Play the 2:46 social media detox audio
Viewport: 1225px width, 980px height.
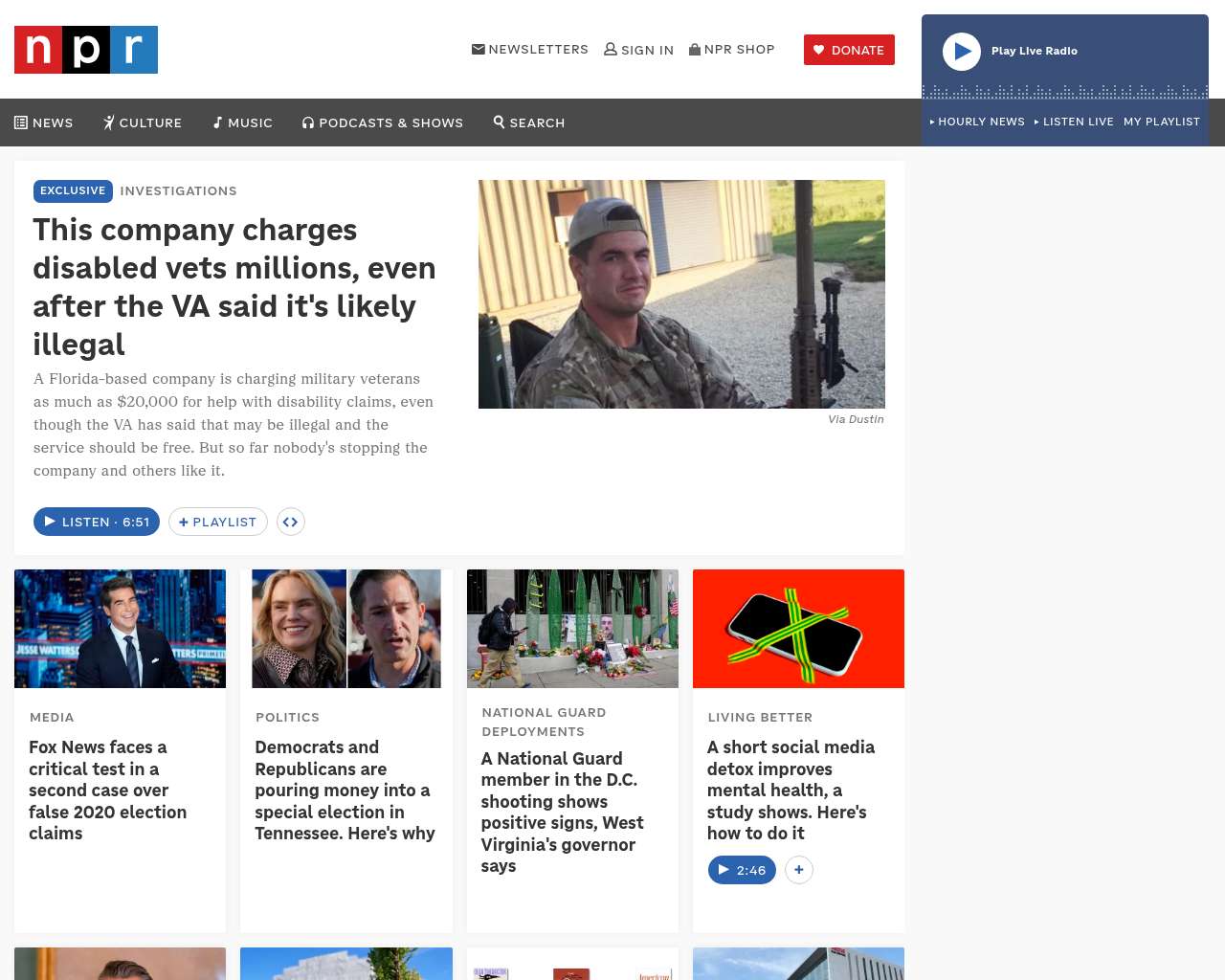(742, 870)
